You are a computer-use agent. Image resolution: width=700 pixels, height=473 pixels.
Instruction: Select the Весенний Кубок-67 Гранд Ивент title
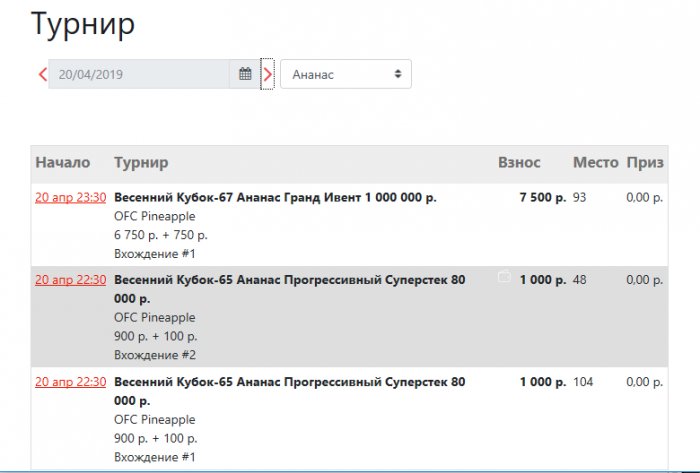pyautogui.click(x=275, y=198)
